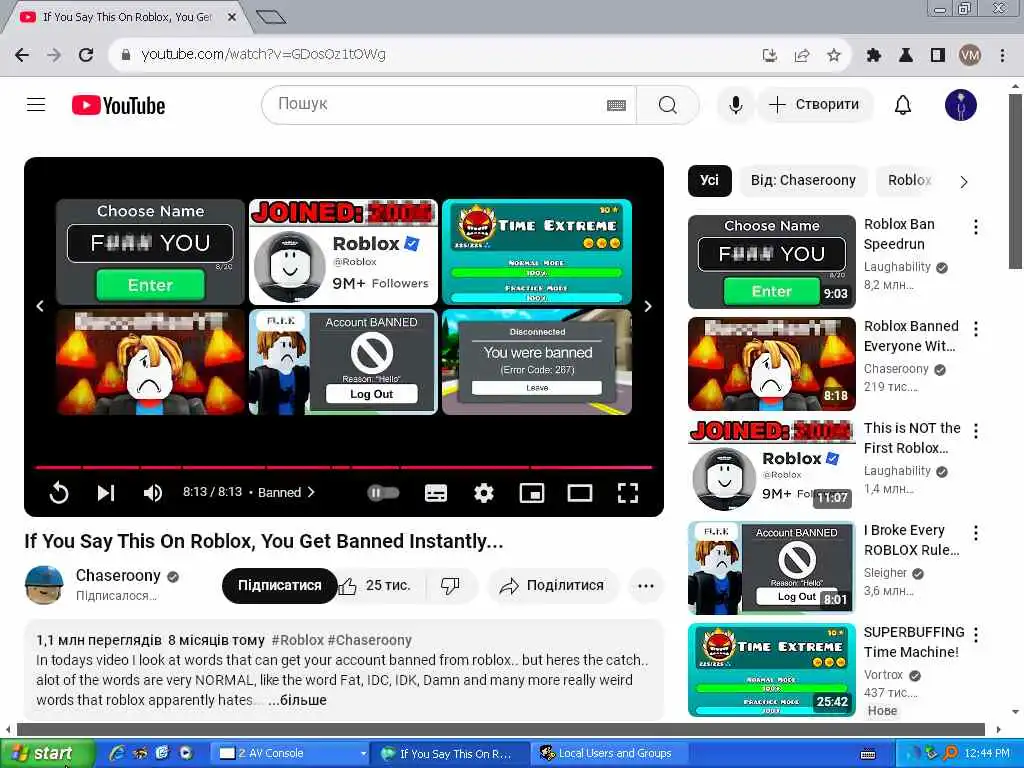This screenshot has height=768, width=1024.
Task: Select the Усі filter chip
Action: pos(709,181)
